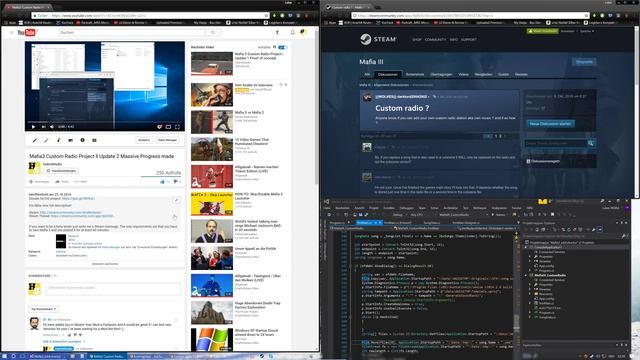Viewport: 640px width, 360px height.
Task: Click the YouTube search magnifier button
Action: pos(213,33)
